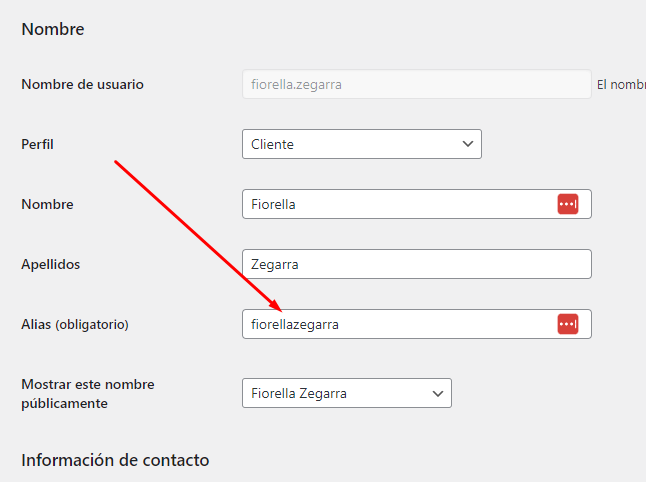646x482 pixels.
Task: Click the 'Alias (obligatorio)' label
Action: click(x=75, y=324)
